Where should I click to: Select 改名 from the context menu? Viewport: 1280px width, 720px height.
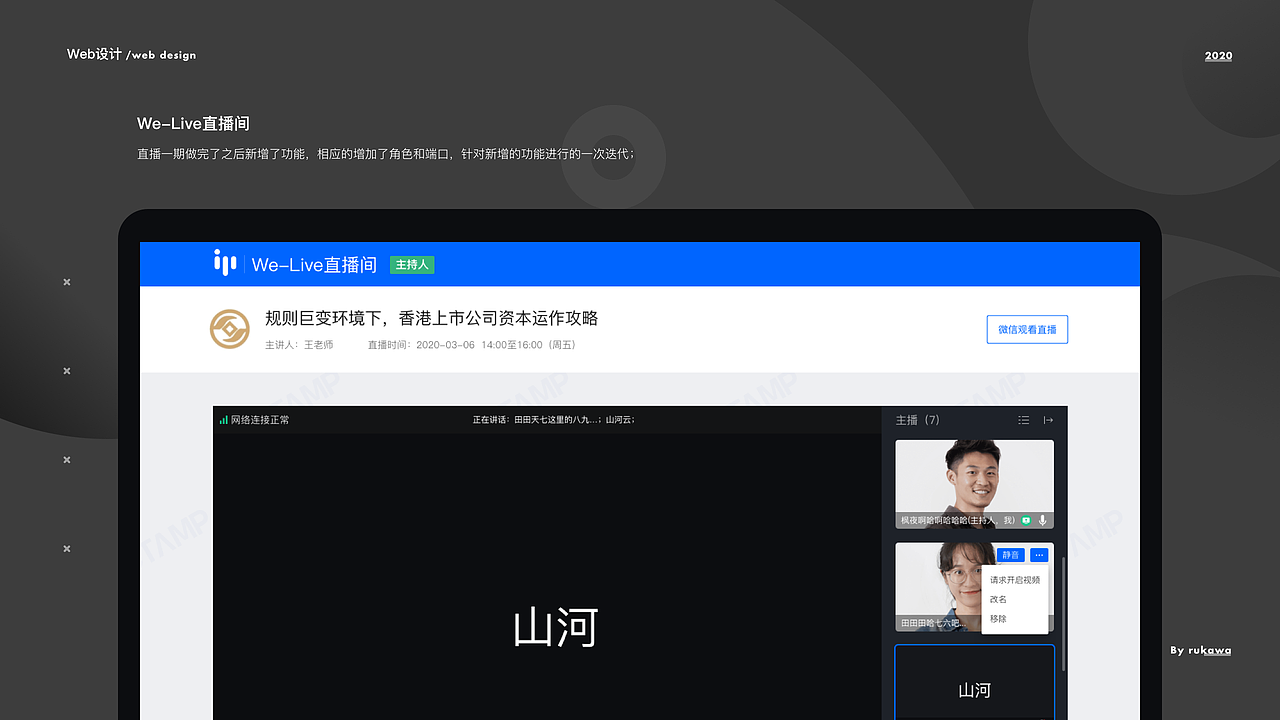coord(998,599)
